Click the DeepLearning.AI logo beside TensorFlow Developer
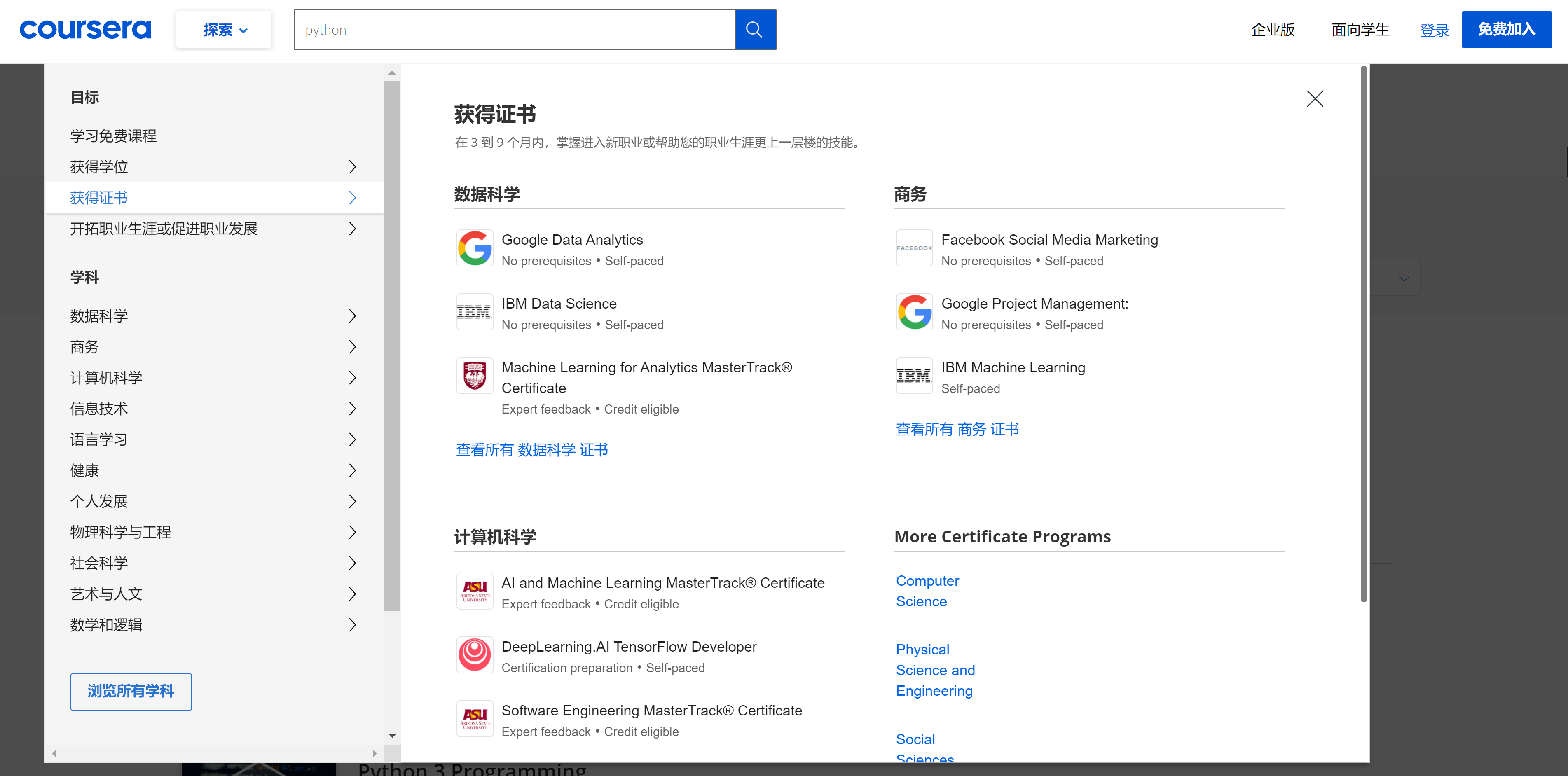Viewport: 1568px width, 776px height. [474, 655]
